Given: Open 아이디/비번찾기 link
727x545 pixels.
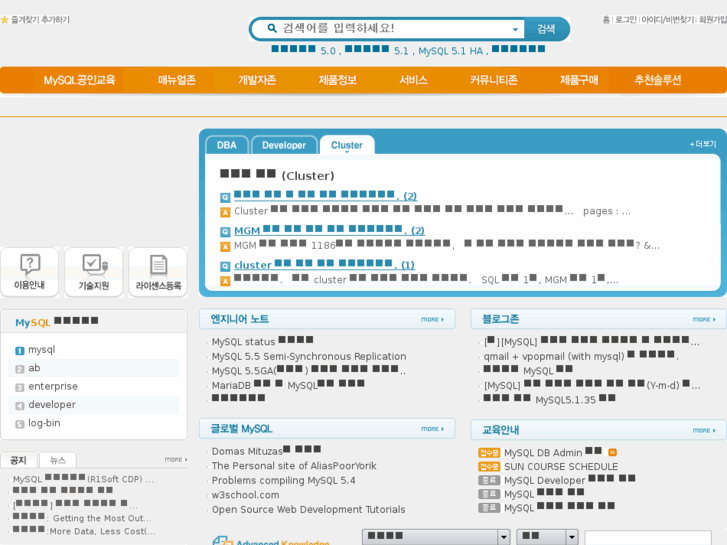Looking at the screenshot, I should point(667,19).
